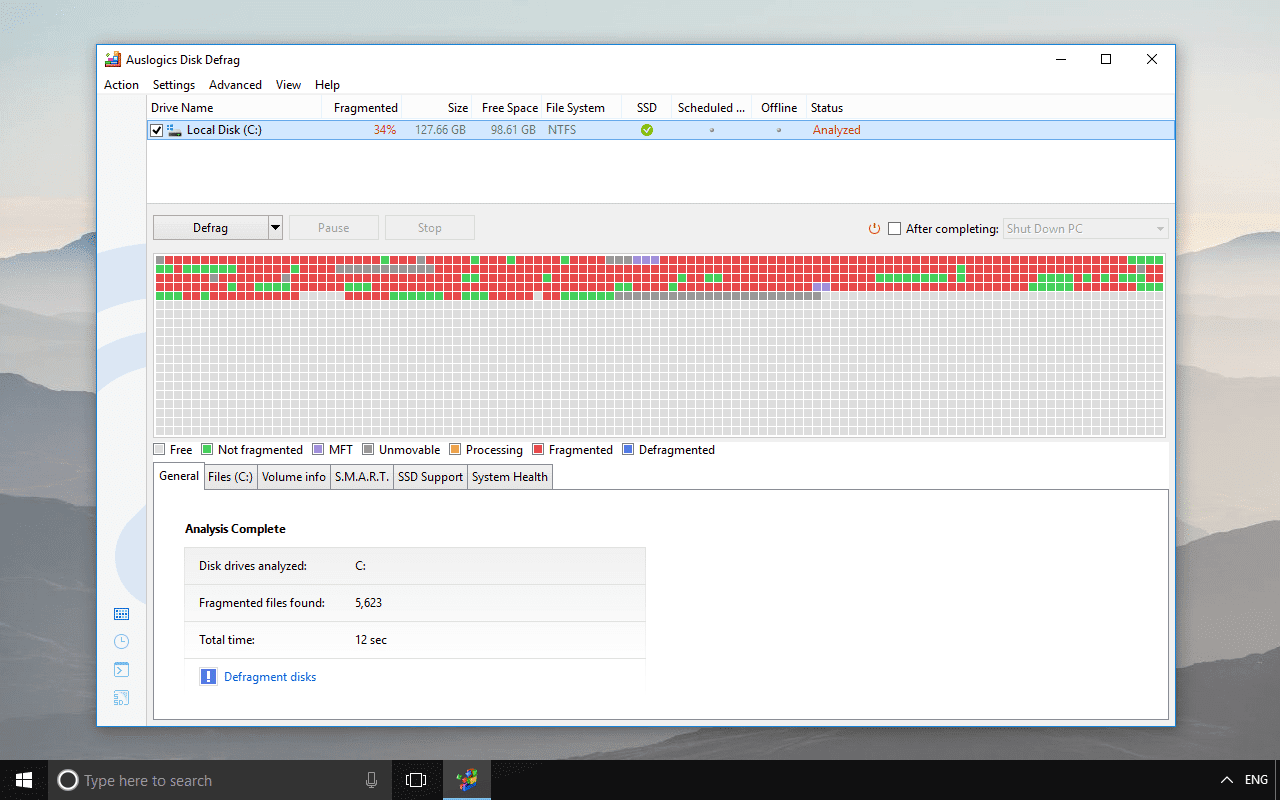Image resolution: width=1280 pixels, height=800 pixels.
Task: Click the orange power icon near After completing
Action: point(874,229)
